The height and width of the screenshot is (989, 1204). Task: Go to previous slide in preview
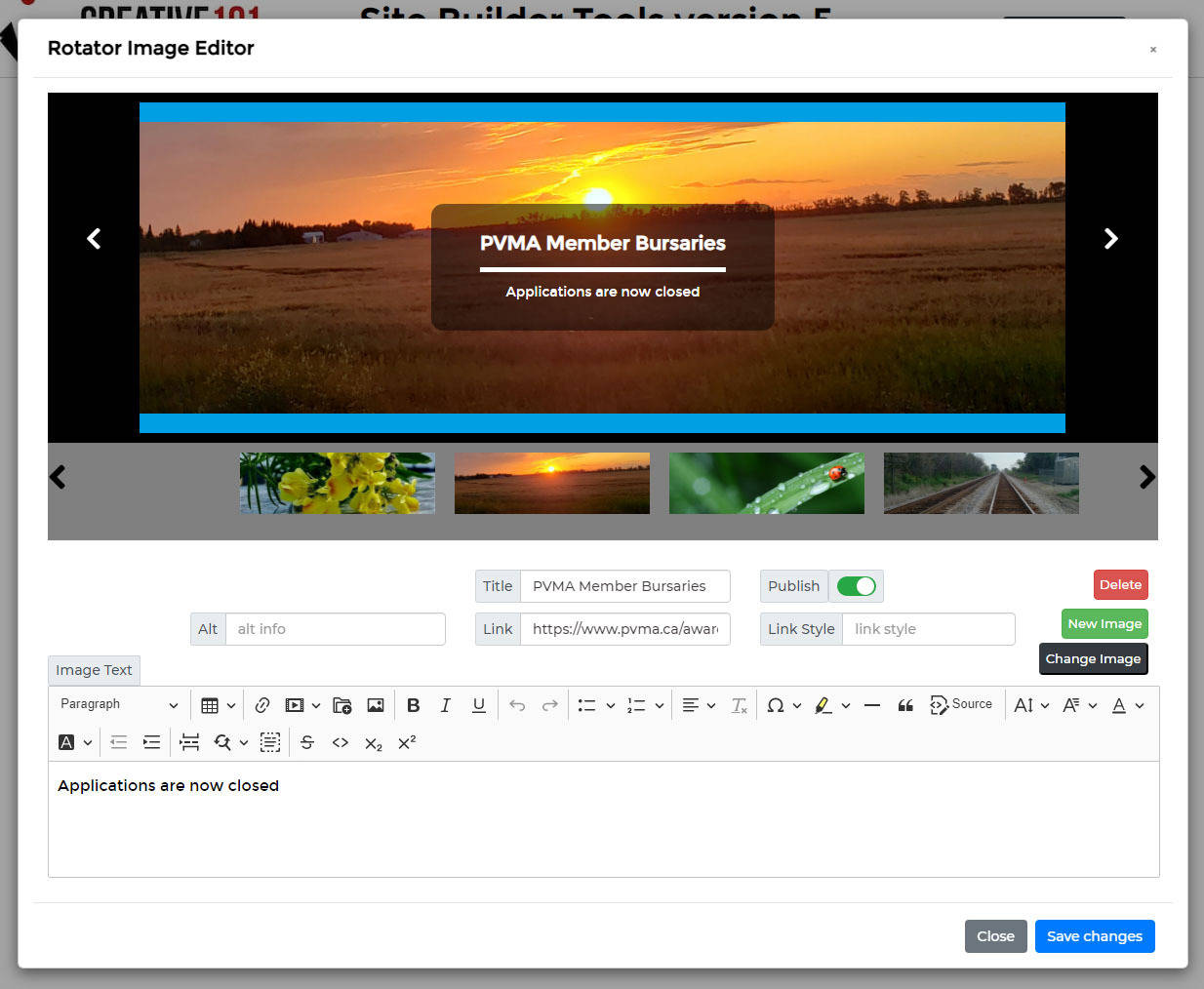click(94, 238)
